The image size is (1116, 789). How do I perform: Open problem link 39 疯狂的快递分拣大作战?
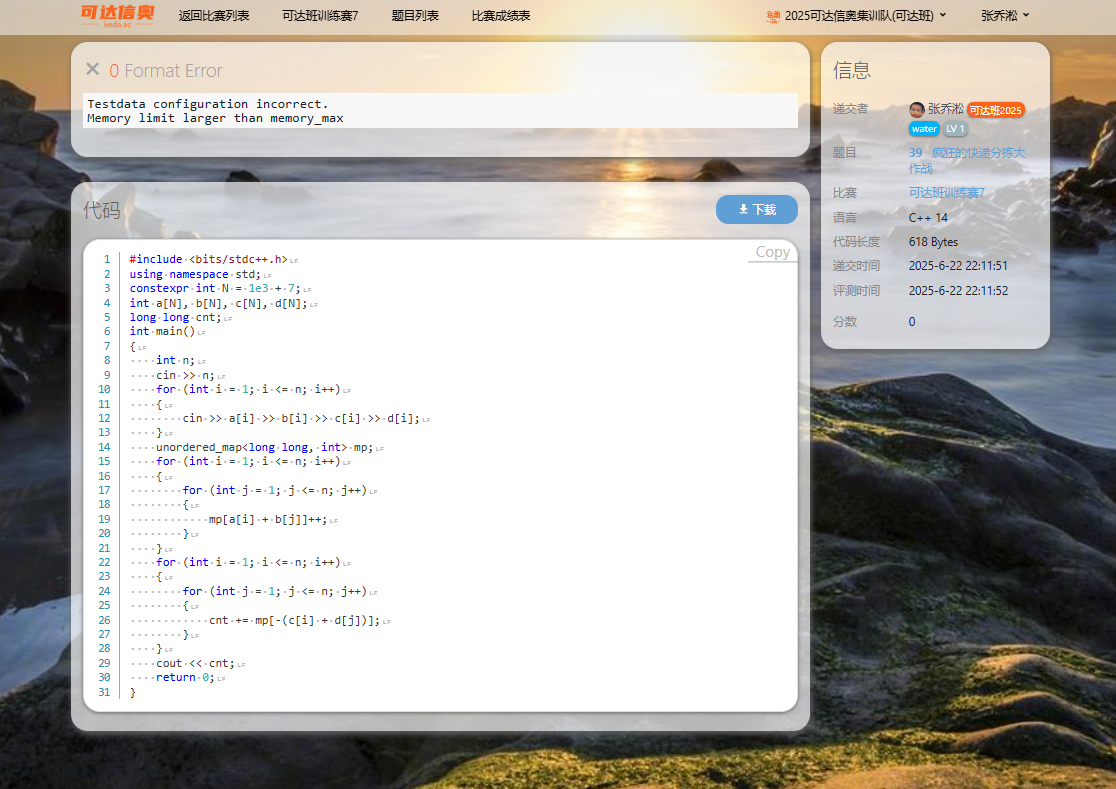click(966, 160)
